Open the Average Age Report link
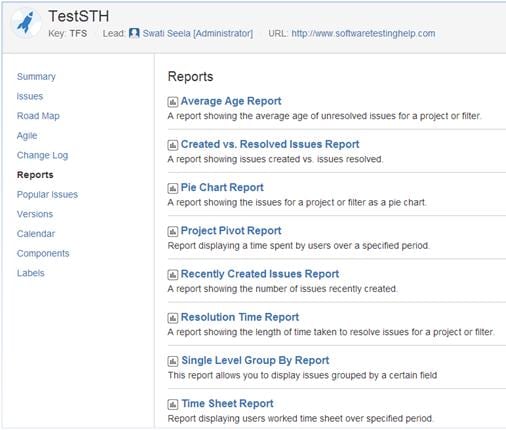The image size is (506, 430). pyautogui.click(x=231, y=101)
